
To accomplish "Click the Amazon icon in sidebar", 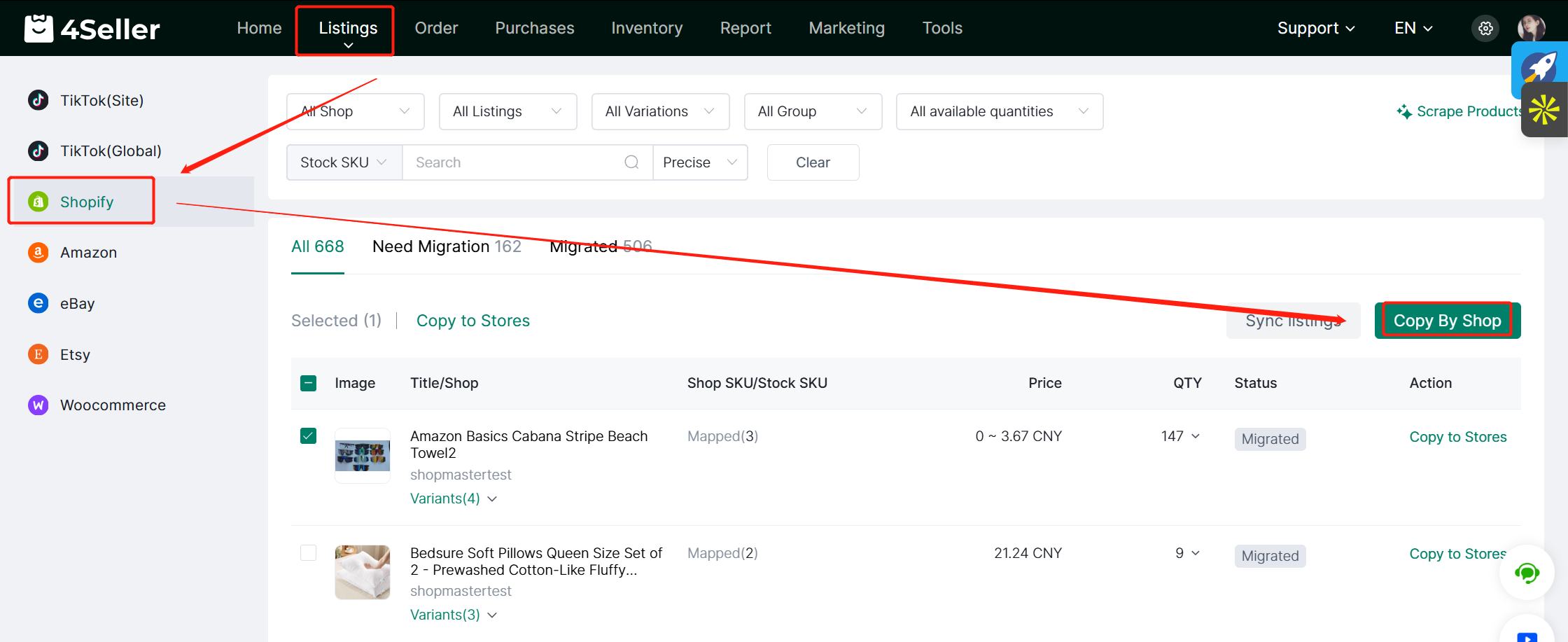I will (38, 252).
